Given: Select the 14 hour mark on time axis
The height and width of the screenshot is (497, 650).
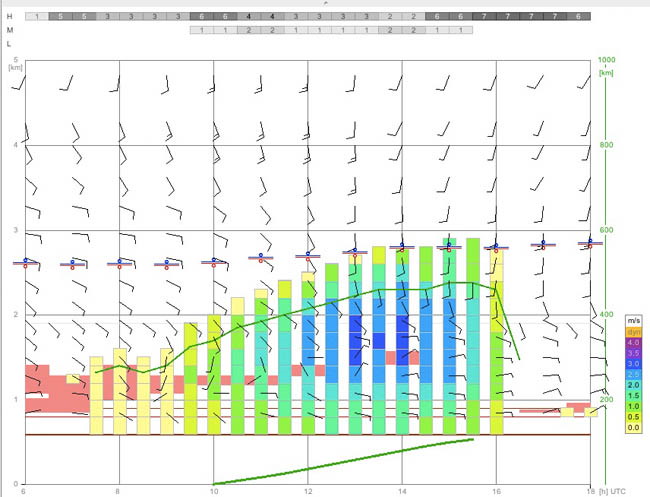Looking at the screenshot, I should click(x=402, y=492).
